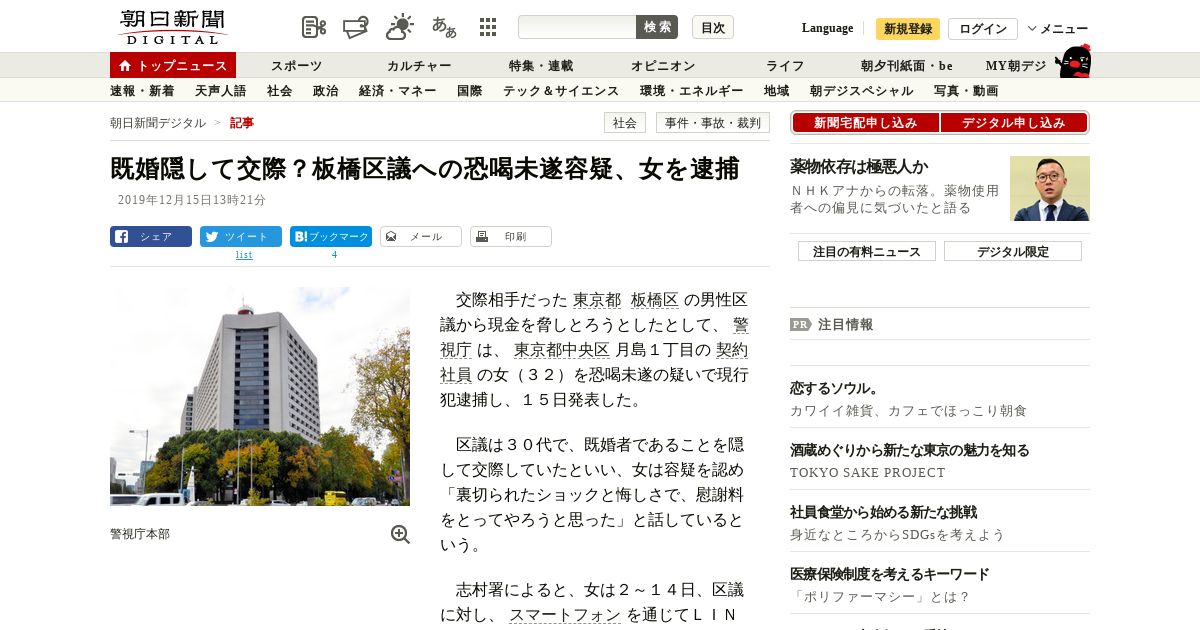1200x630 pixels.
Task: Open the news list icon in header
Action: pos(314,27)
